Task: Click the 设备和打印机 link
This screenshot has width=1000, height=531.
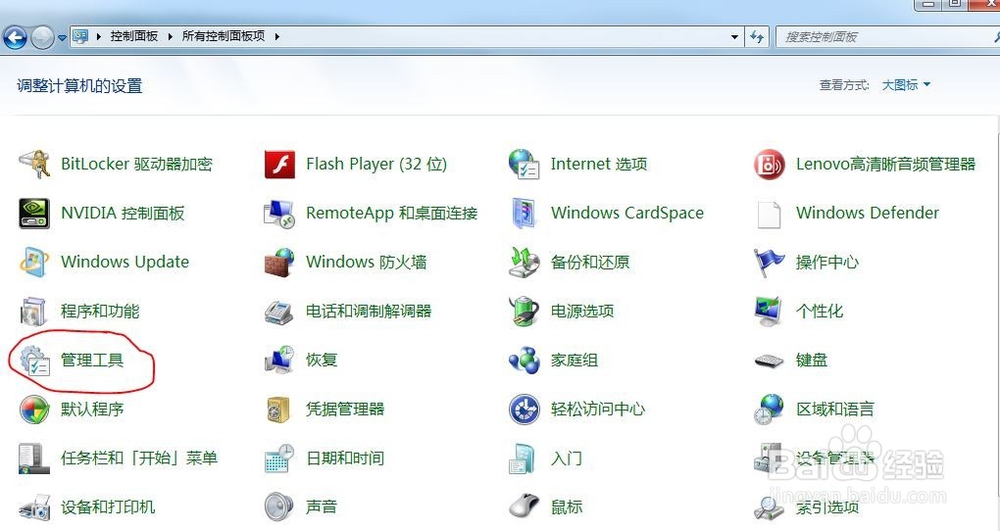Action: (108, 507)
